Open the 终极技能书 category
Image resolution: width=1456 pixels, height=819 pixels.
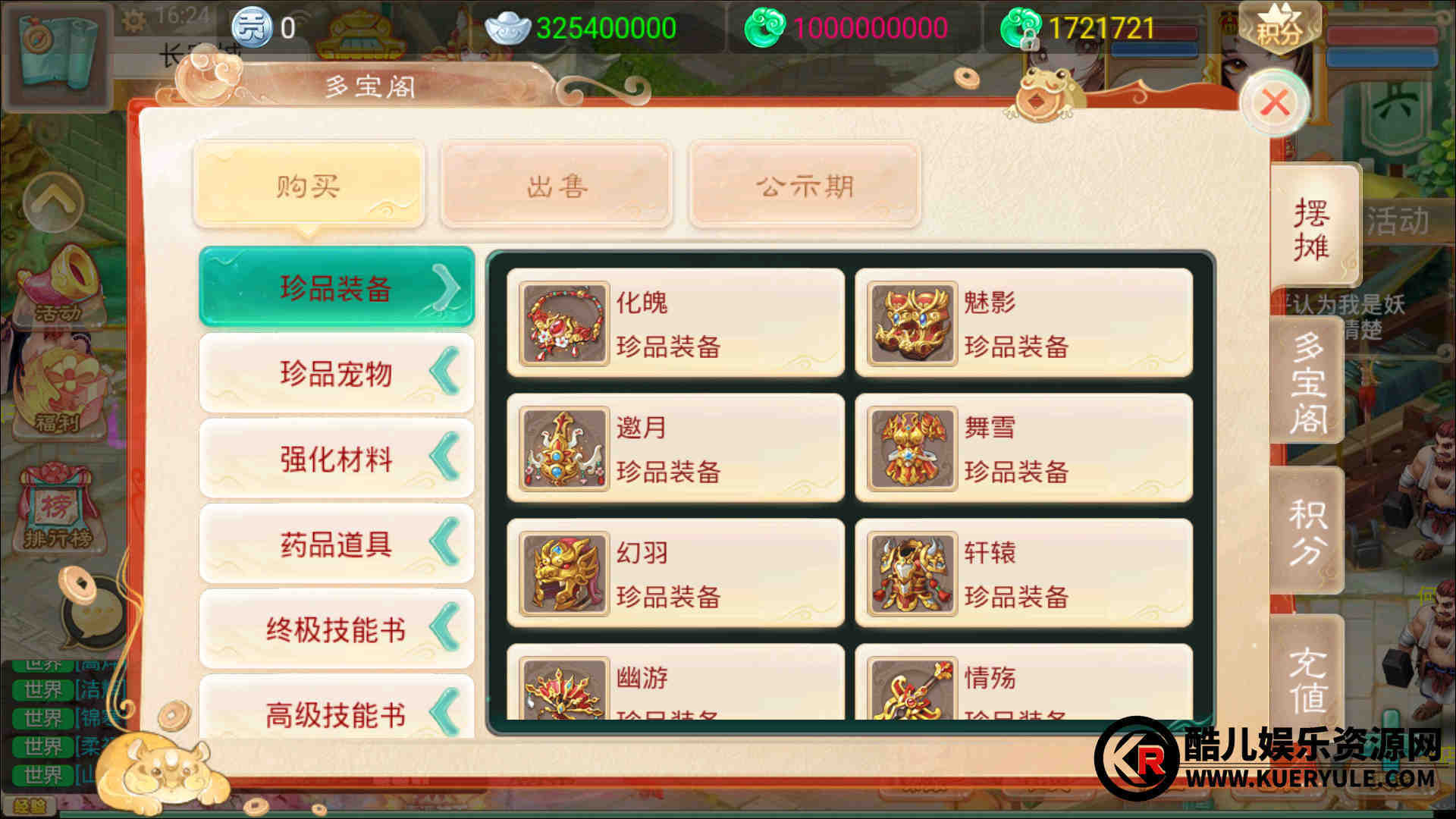[337, 629]
